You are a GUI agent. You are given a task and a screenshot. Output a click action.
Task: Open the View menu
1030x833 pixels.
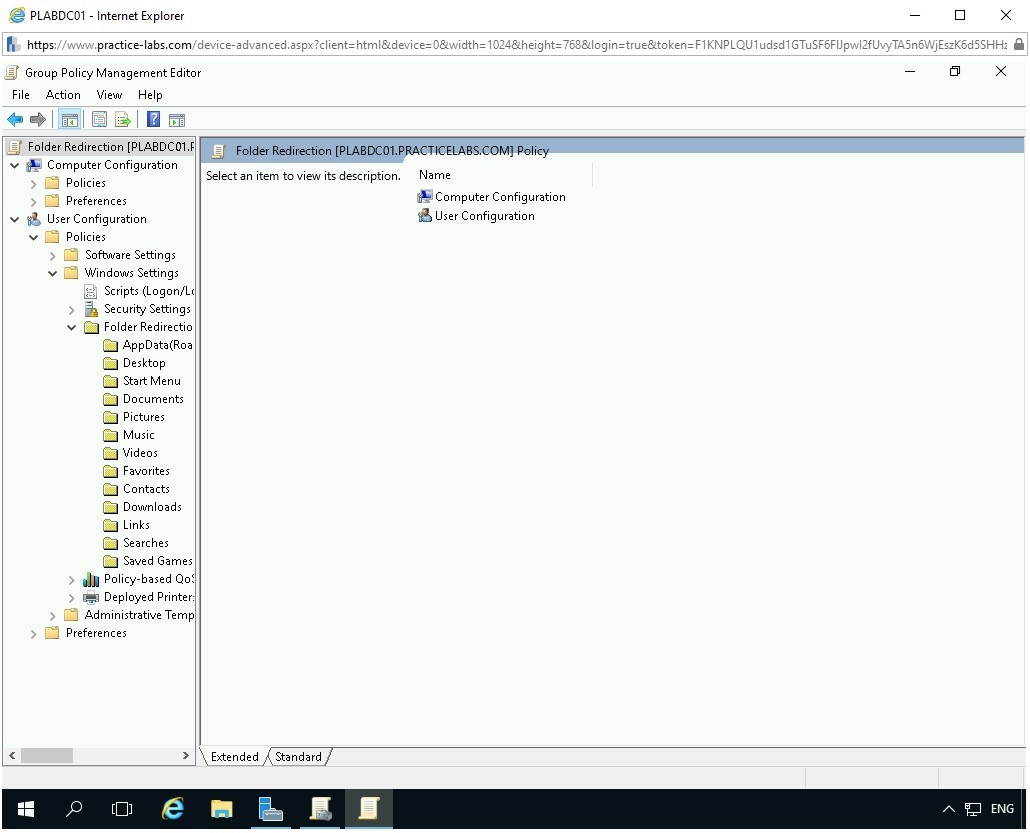109,95
